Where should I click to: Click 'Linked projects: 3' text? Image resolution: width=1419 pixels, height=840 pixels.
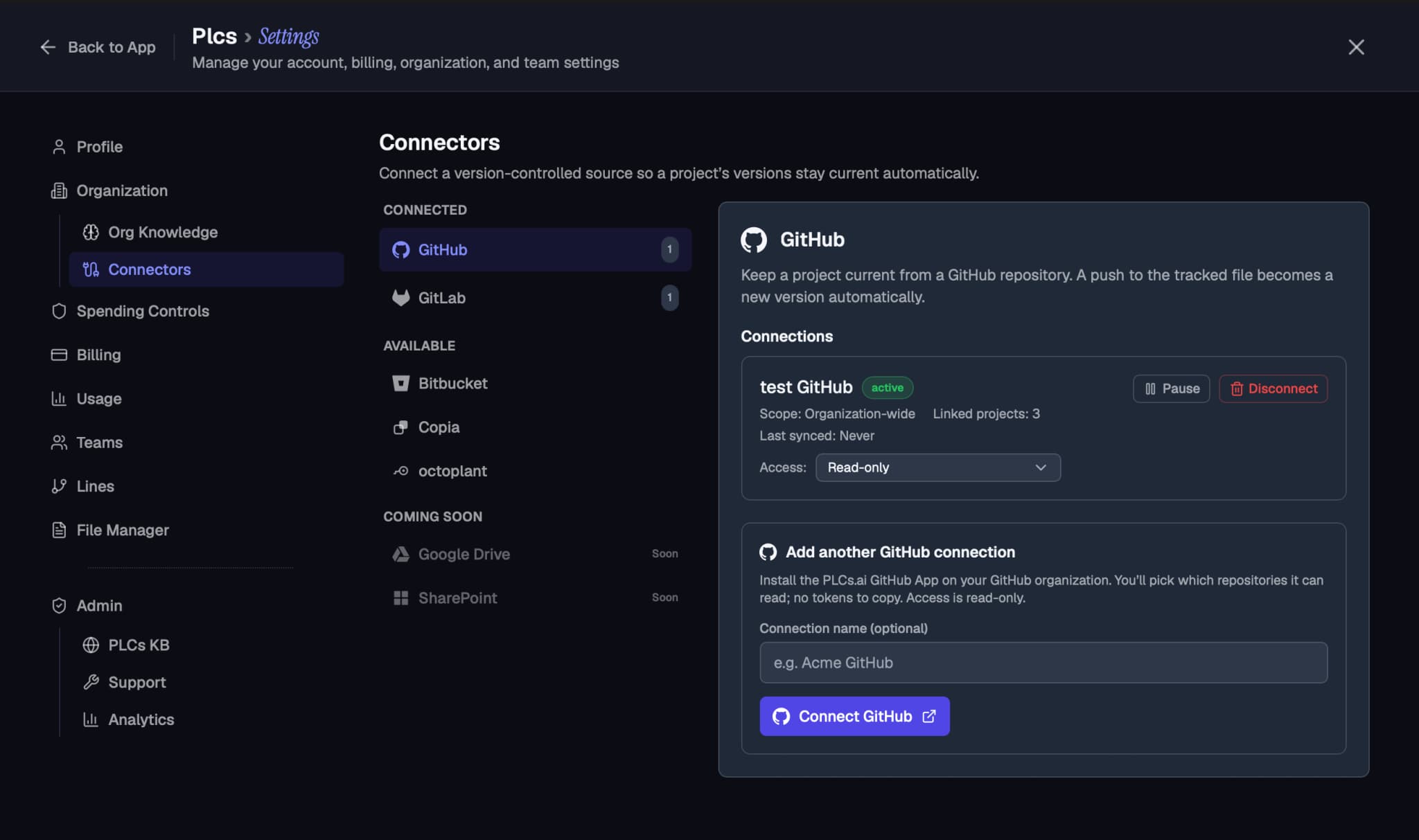click(986, 413)
